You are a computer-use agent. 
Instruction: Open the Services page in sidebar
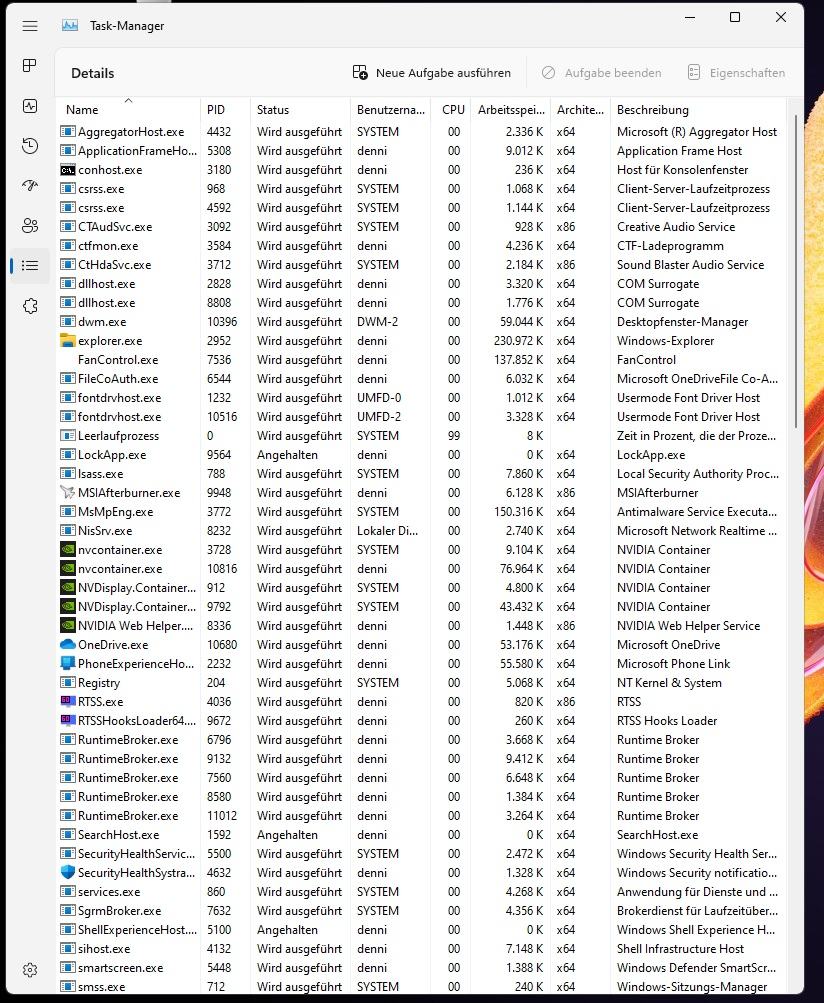pos(29,306)
